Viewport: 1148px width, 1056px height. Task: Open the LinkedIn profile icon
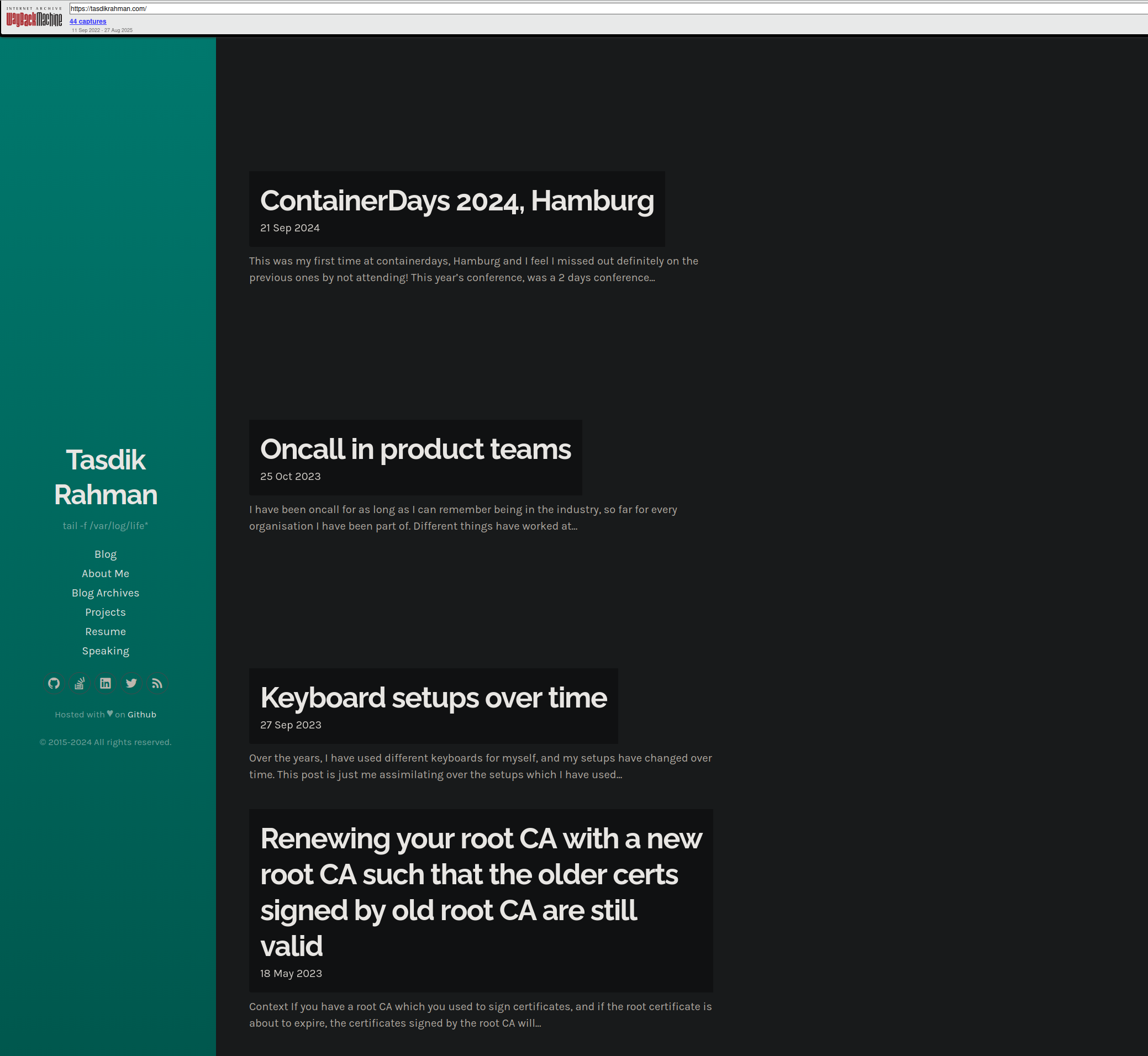click(105, 683)
